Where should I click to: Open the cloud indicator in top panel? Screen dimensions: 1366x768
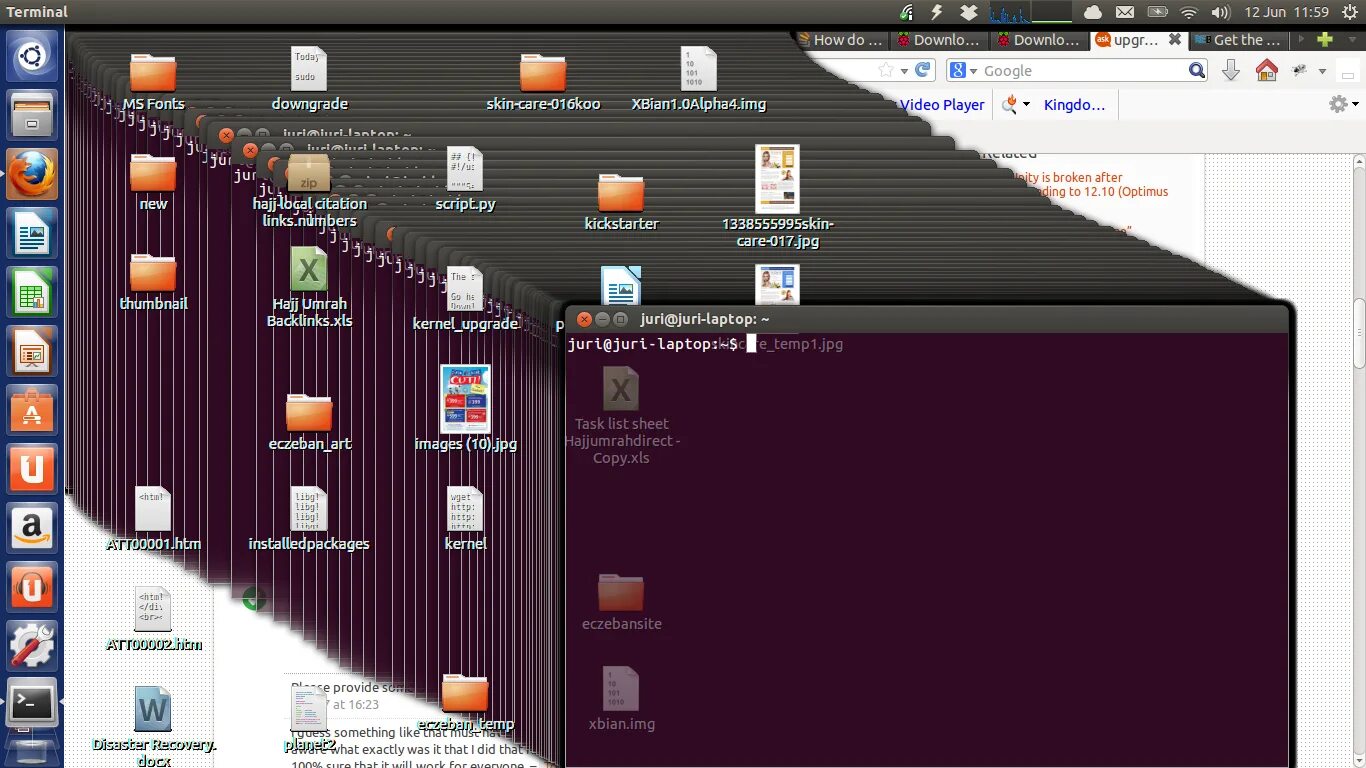pos(1093,12)
